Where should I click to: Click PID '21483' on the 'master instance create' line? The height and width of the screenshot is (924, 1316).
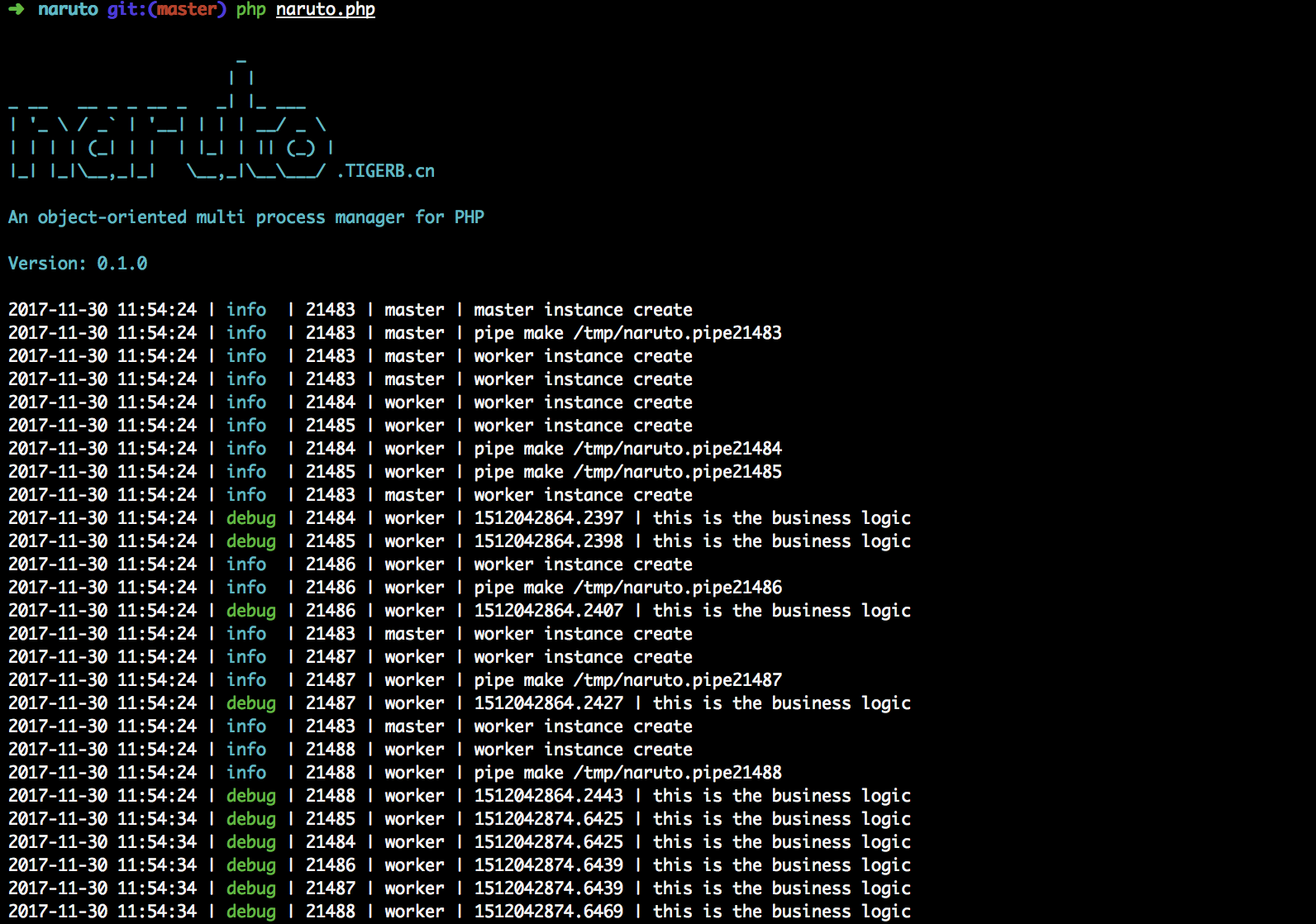pos(331,310)
